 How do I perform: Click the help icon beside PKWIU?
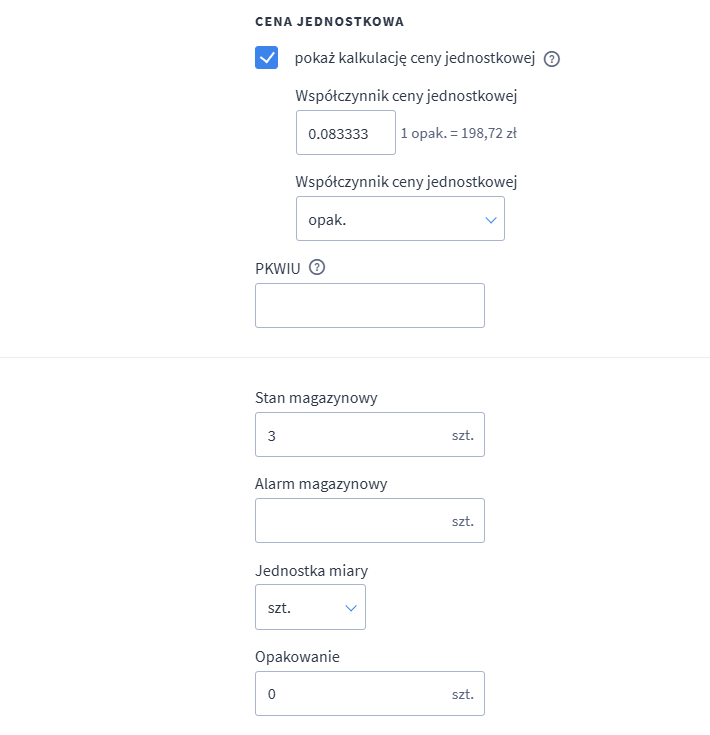click(x=318, y=267)
